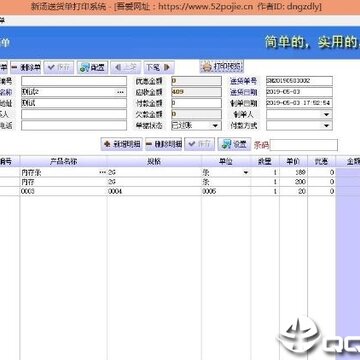The image size is (360, 360).
Task: Click the 制单日期 field showing 17:52:54
Action: (299, 103)
